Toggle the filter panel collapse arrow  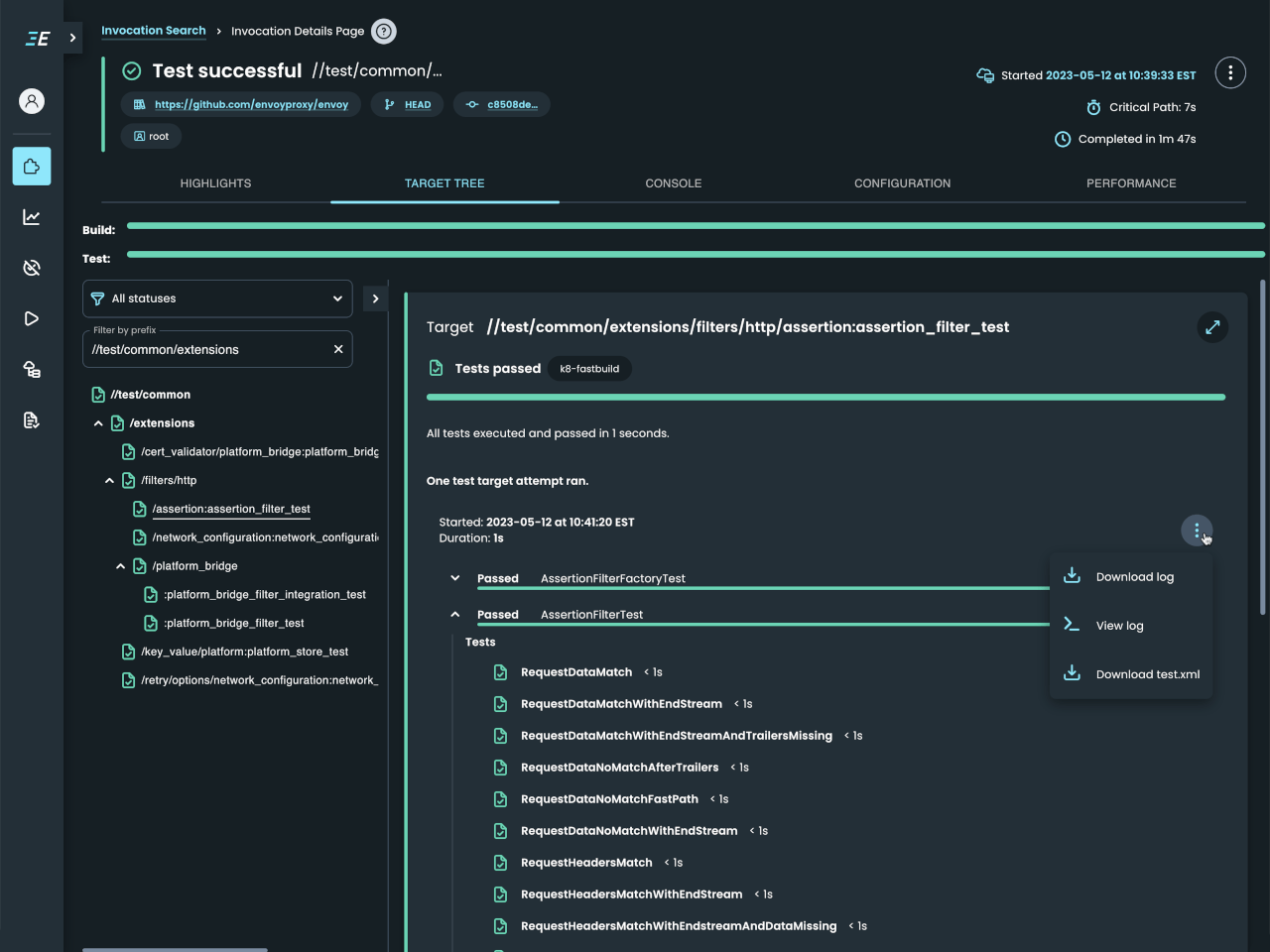pyautogui.click(x=375, y=297)
